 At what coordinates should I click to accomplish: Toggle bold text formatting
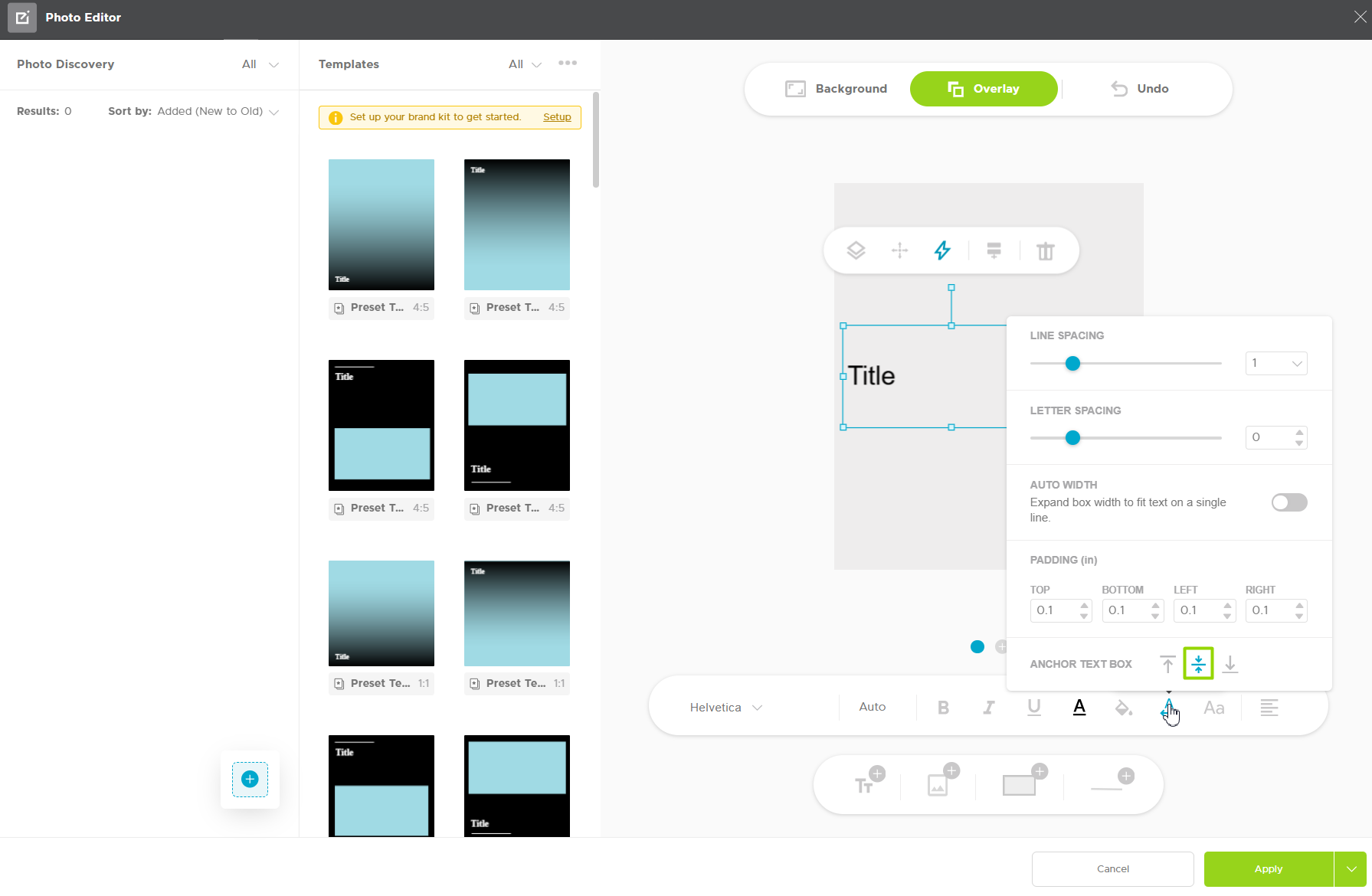point(944,708)
